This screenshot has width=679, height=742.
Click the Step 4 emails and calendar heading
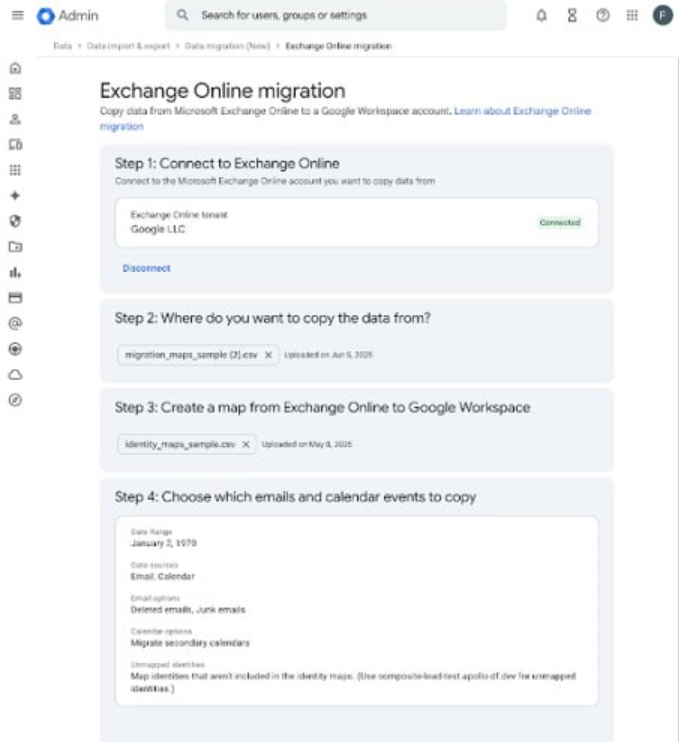295,497
